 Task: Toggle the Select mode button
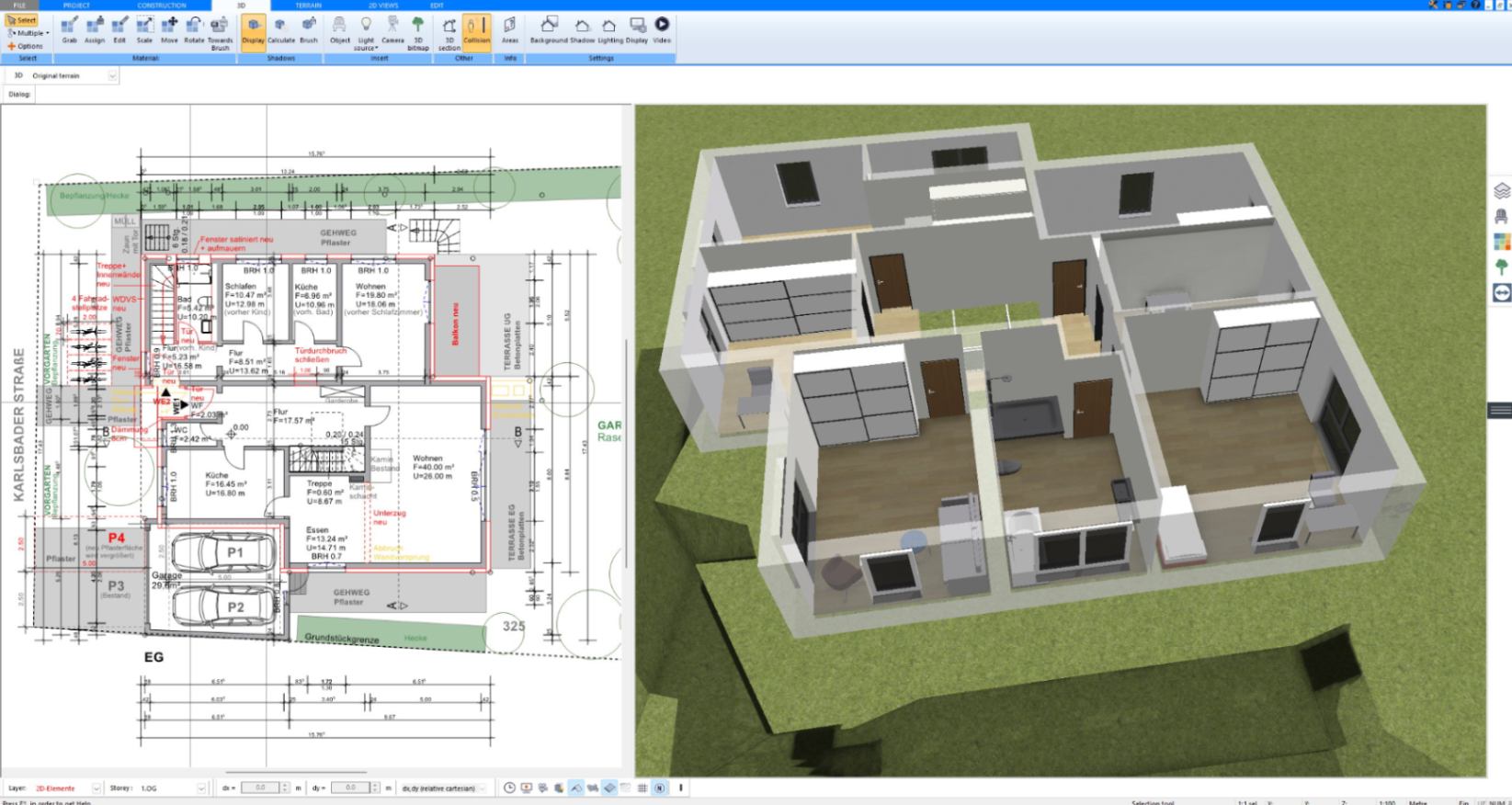coord(21,20)
